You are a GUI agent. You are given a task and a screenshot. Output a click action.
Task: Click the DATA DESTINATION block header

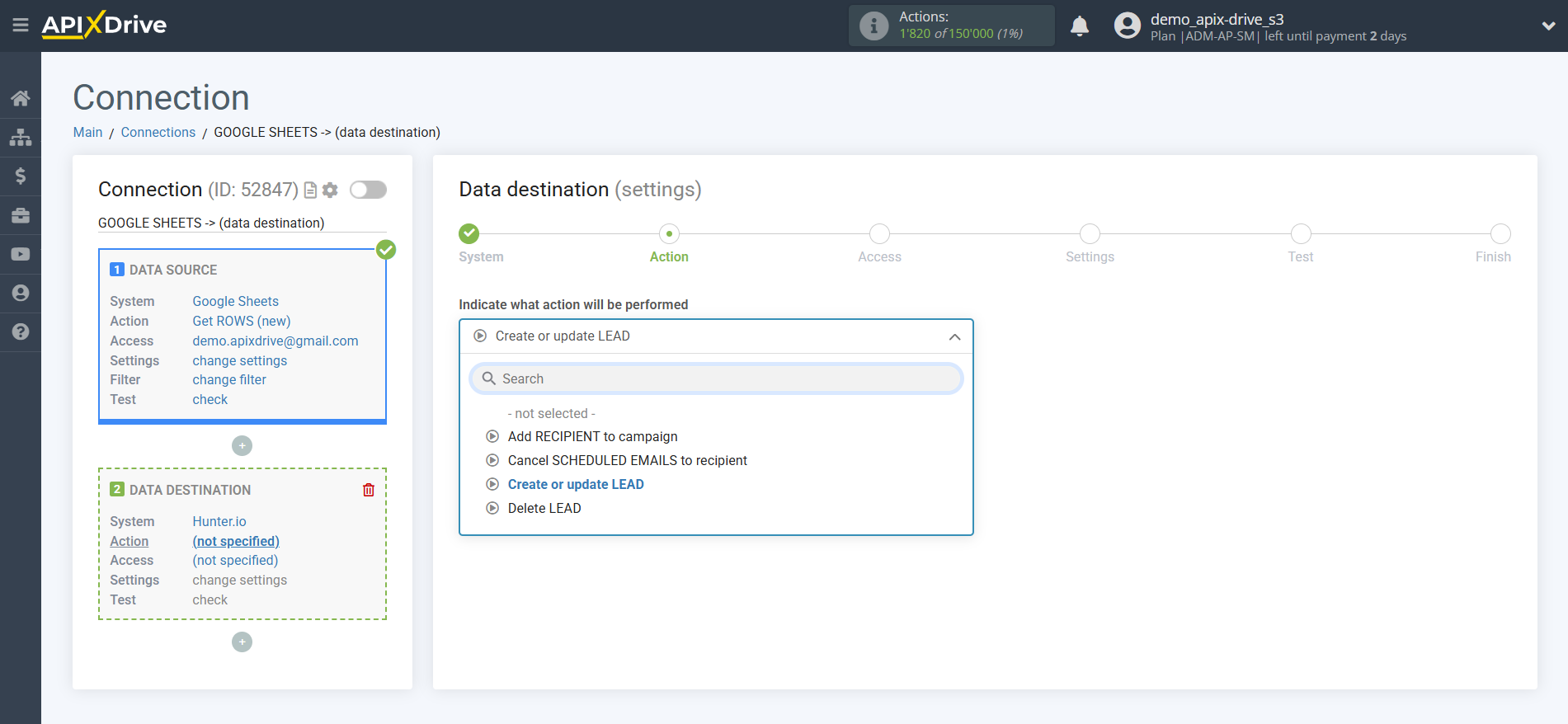[x=190, y=490]
